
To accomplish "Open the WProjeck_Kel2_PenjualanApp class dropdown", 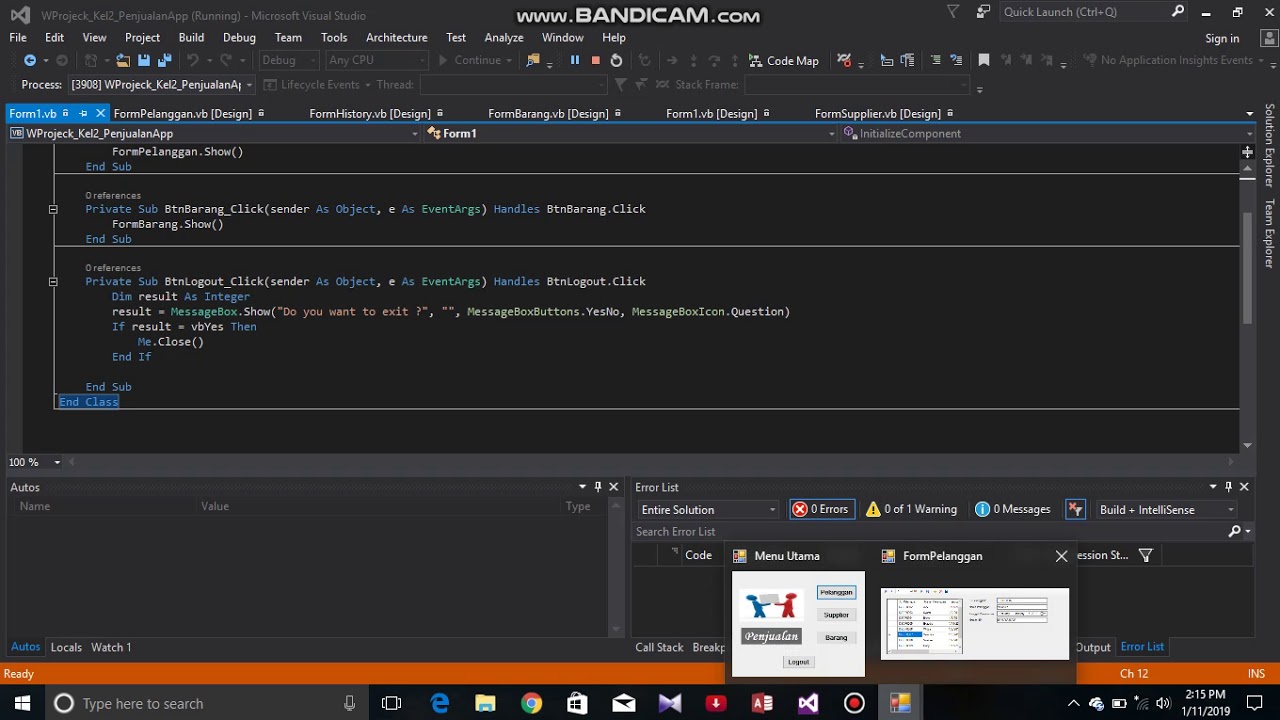I will coord(214,133).
